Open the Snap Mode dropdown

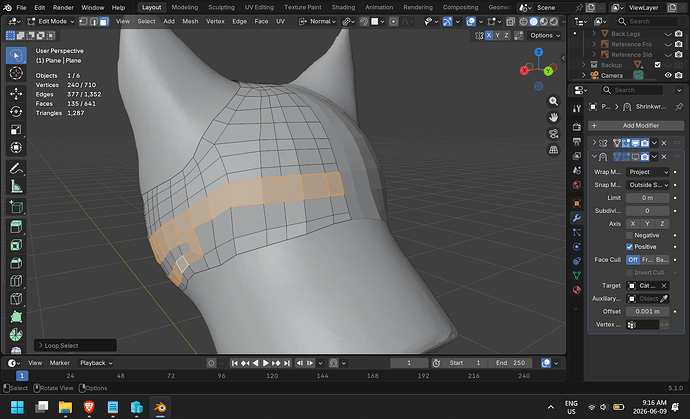coord(648,185)
